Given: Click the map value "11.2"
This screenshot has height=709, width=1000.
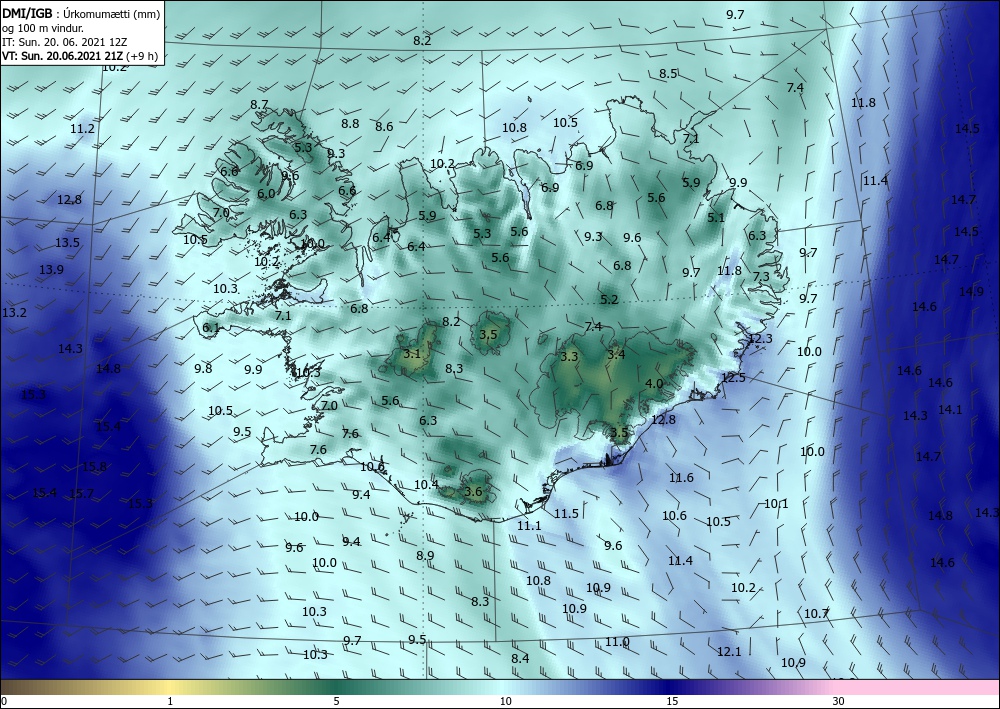Looking at the screenshot, I should (82, 129).
